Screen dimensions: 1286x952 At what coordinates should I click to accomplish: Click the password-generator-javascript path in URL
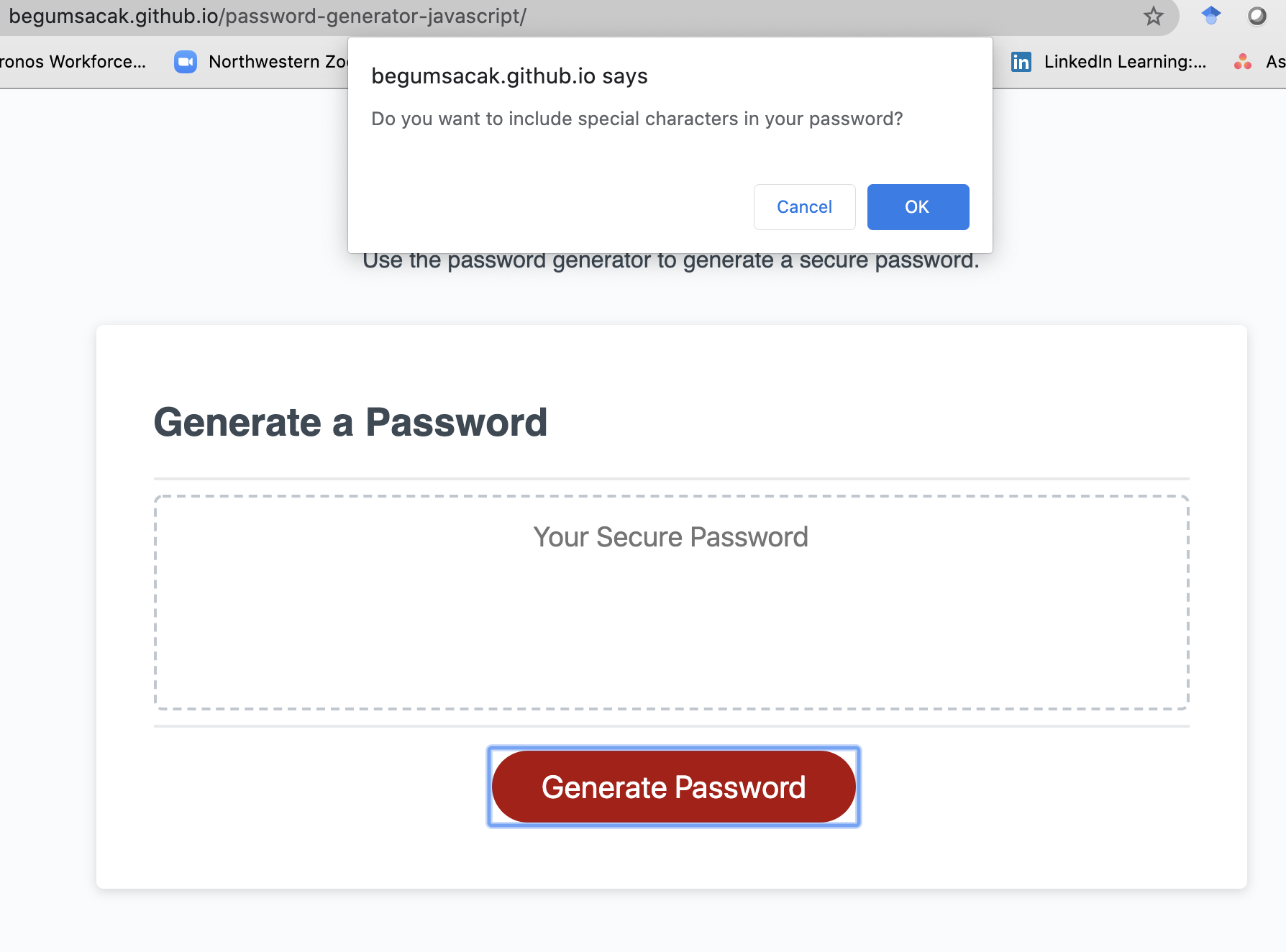pyautogui.click(x=374, y=16)
